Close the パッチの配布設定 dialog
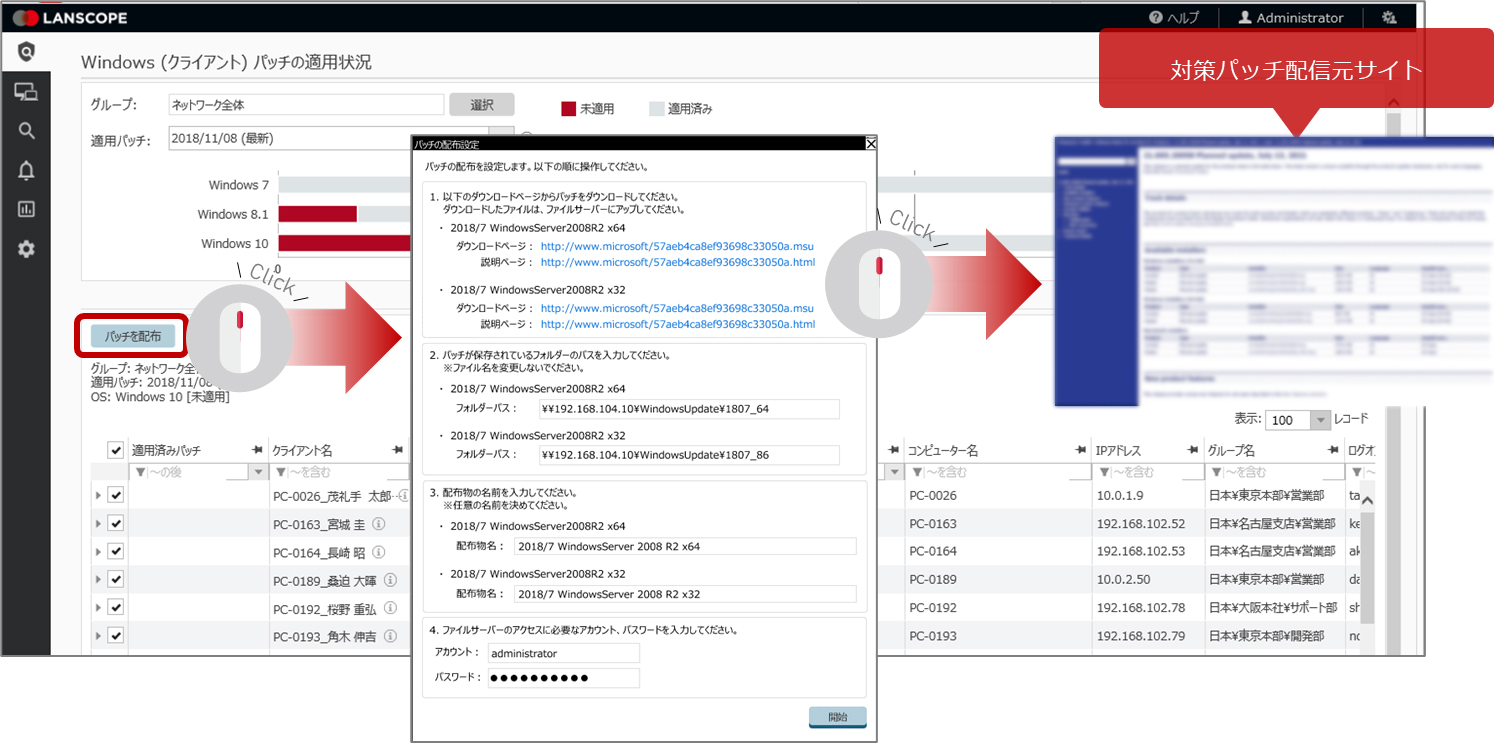The image size is (1494, 743). [x=870, y=144]
